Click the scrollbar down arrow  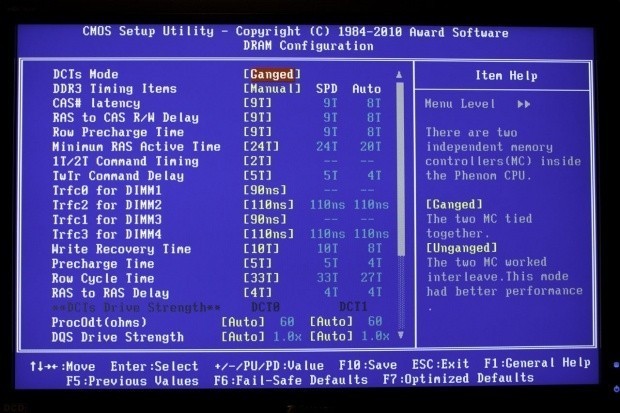[401, 335]
